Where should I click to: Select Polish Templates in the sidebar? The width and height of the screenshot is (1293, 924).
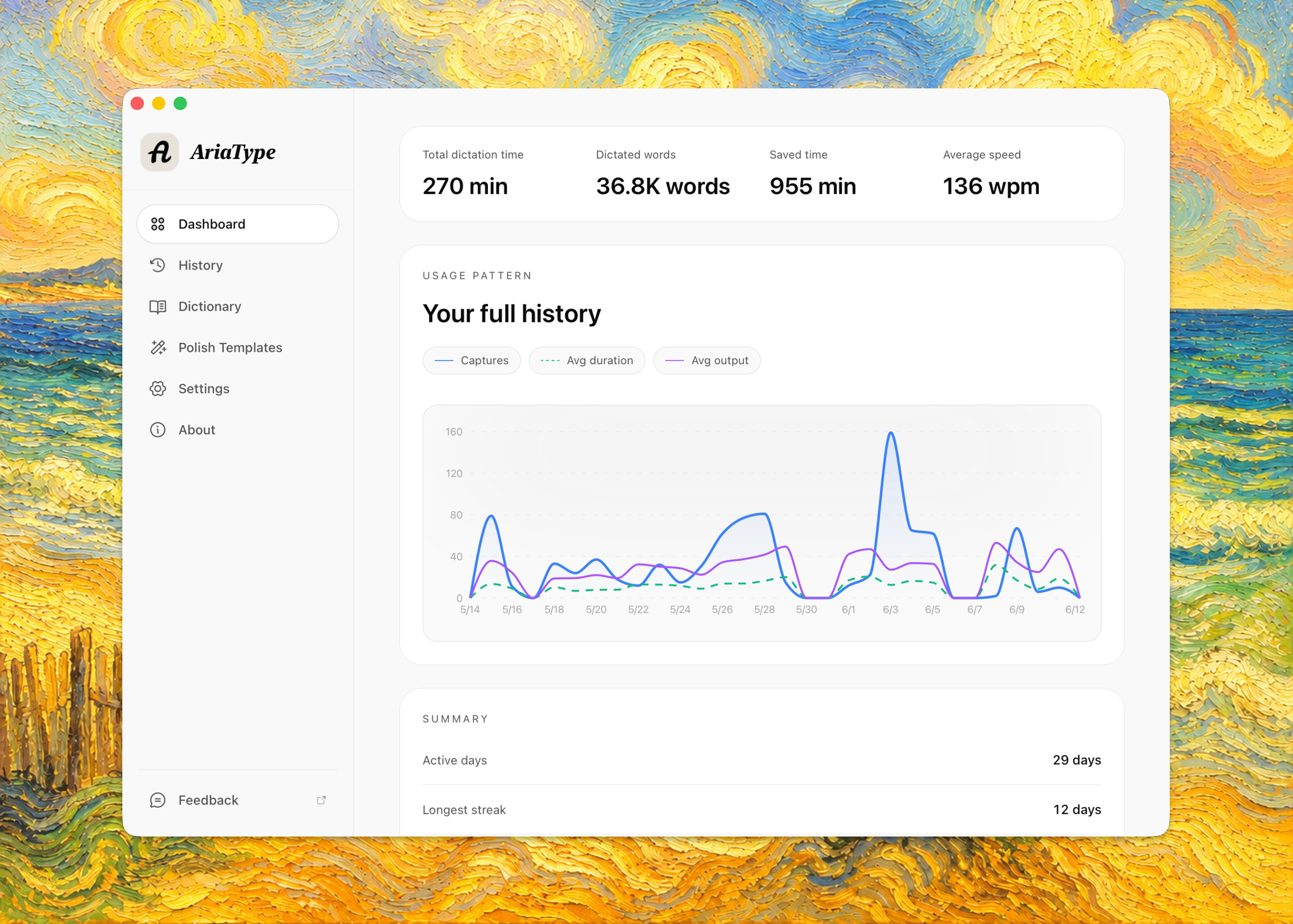238,348
